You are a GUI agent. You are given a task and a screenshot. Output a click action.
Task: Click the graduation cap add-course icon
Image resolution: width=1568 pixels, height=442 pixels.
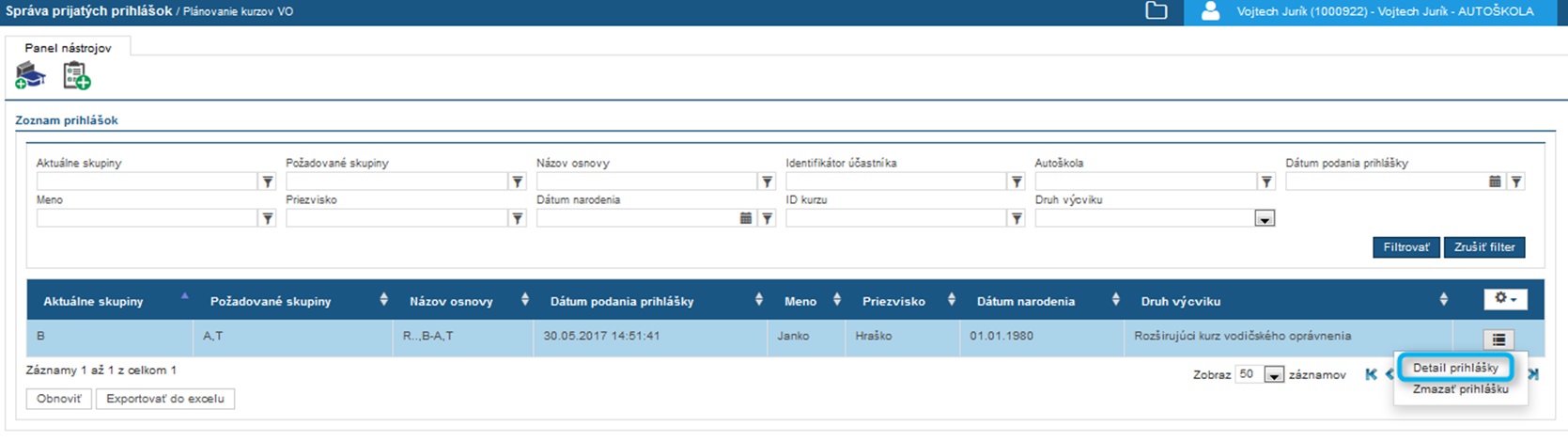[30, 75]
